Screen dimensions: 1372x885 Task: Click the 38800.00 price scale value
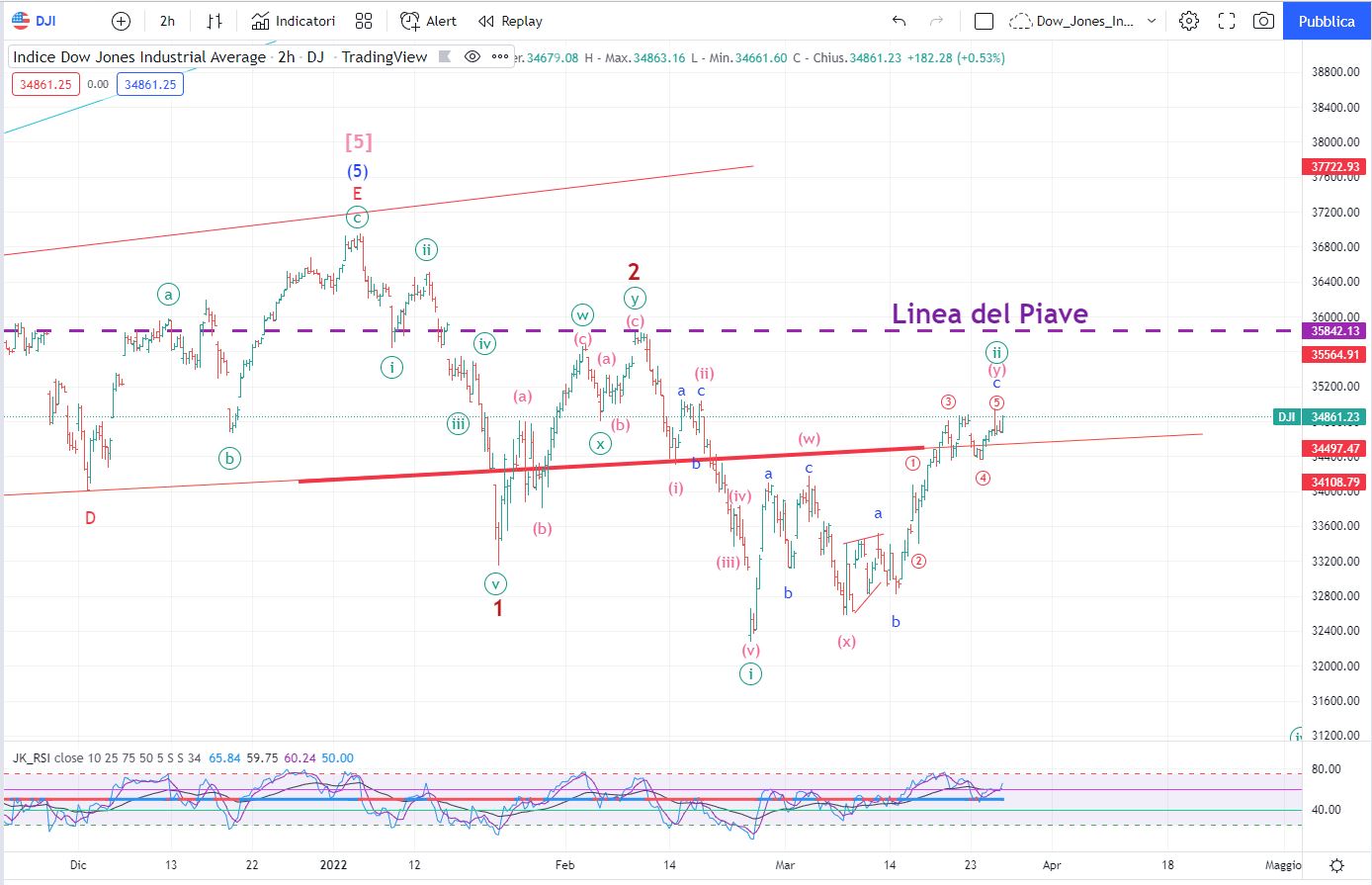1335,72
